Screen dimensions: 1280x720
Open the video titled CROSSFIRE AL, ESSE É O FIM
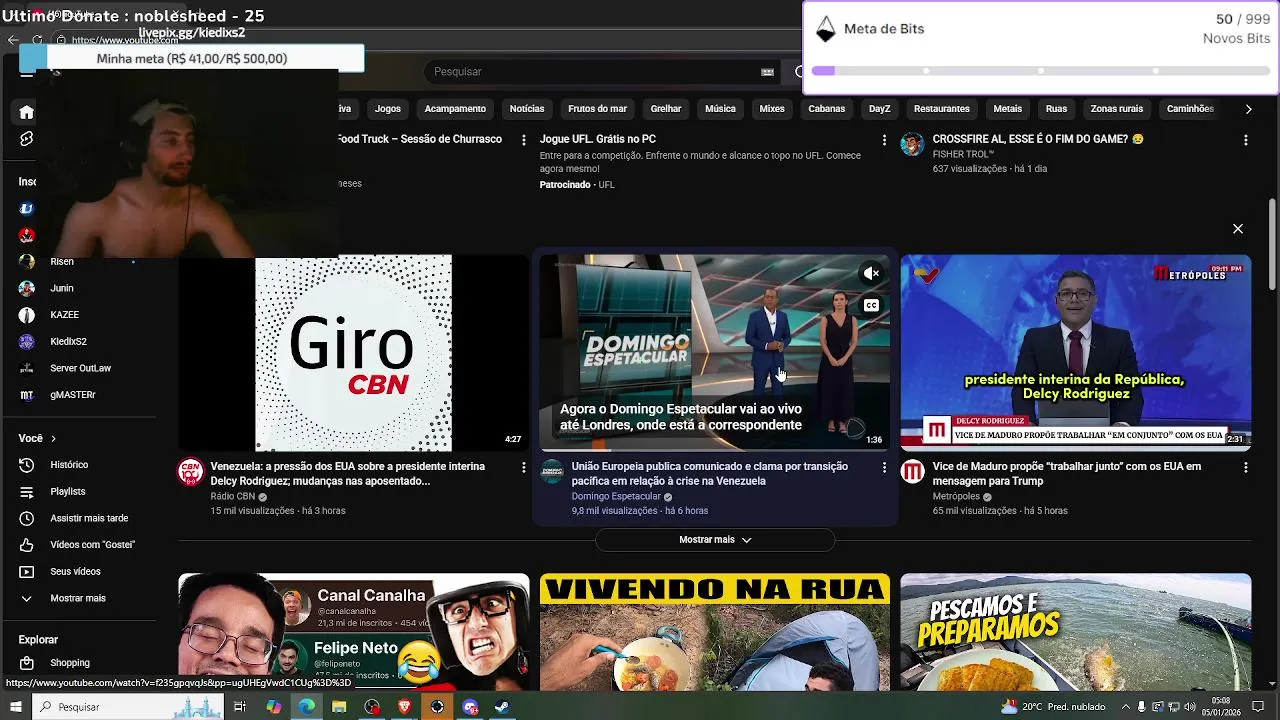tap(1038, 139)
